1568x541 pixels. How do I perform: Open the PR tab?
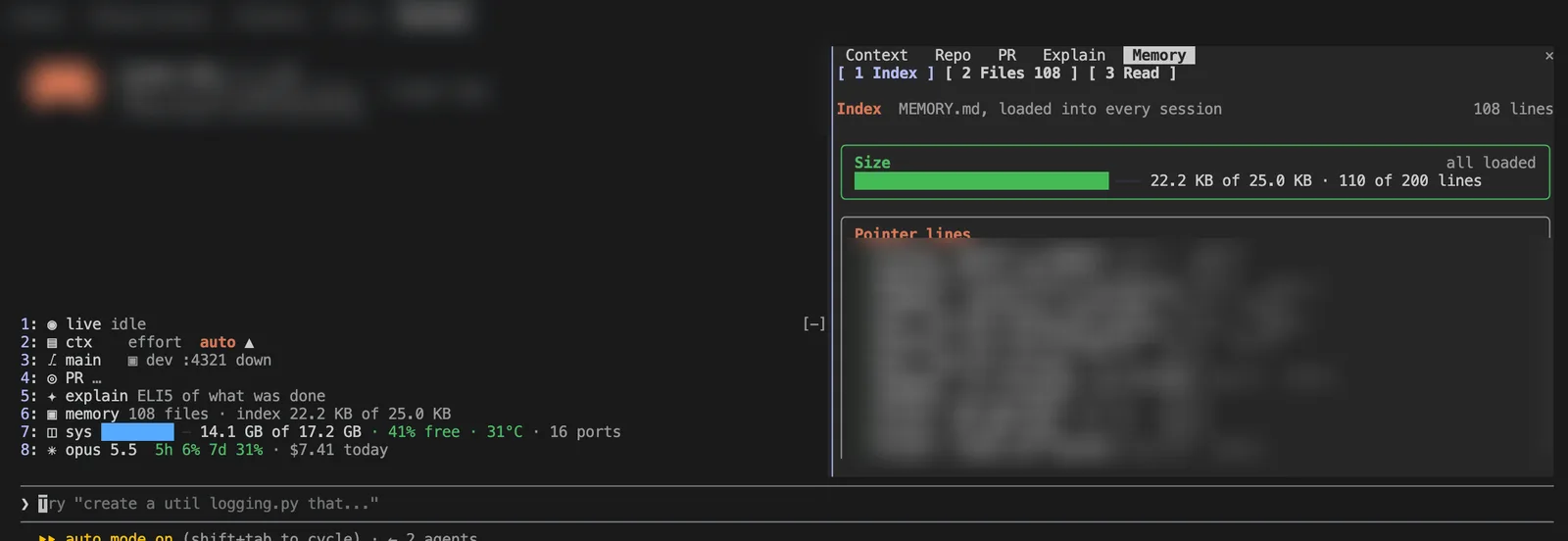pos(1006,56)
